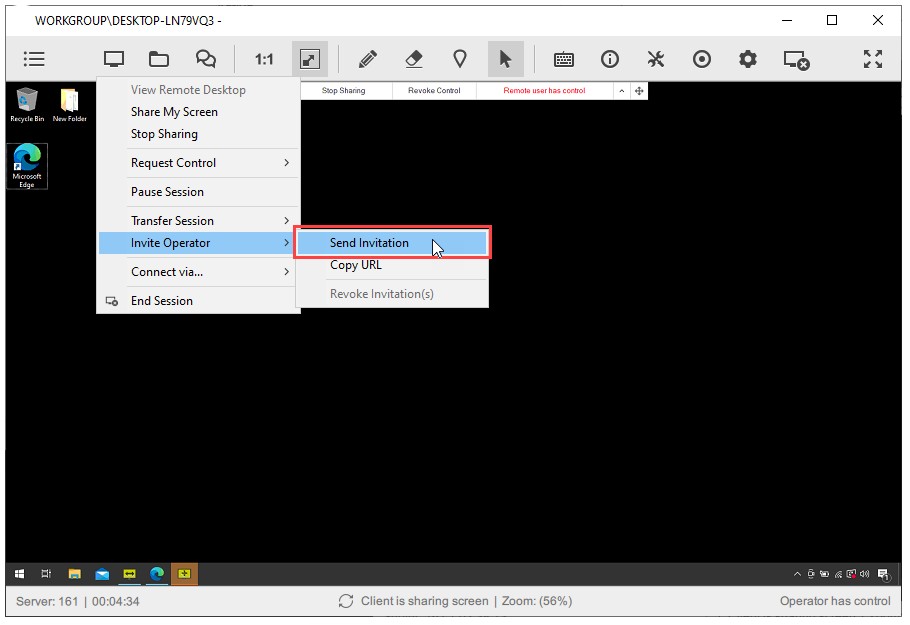This screenshot has height=625, width=910.
Task: Open the chat conversation icon
Action: click(205, 59)
